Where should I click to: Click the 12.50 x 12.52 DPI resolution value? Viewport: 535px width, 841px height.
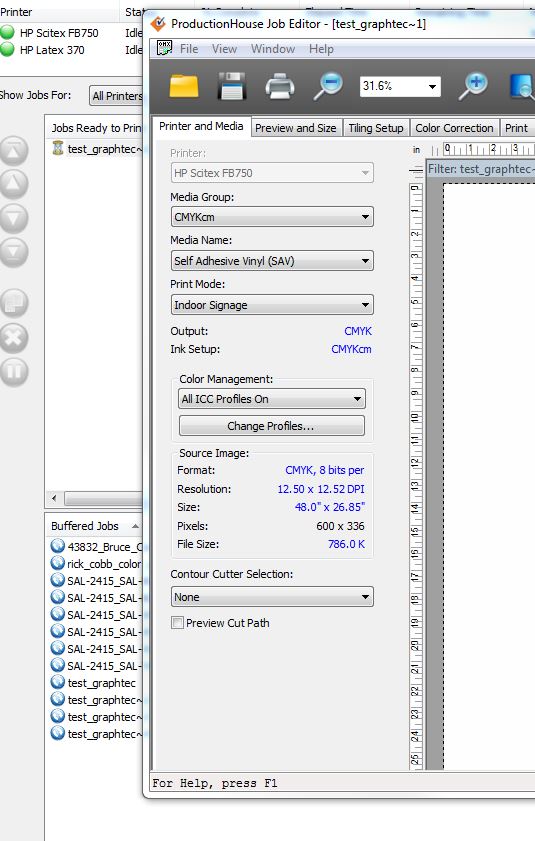(321, 489)
